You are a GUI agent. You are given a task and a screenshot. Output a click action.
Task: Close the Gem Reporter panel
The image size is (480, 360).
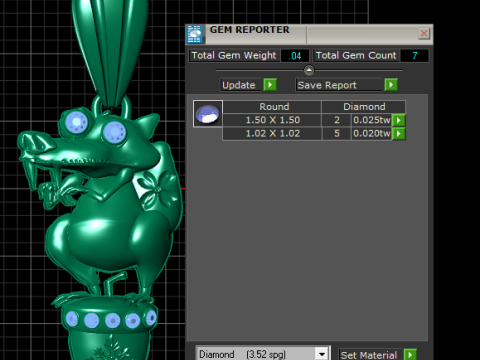coord(424,33)
